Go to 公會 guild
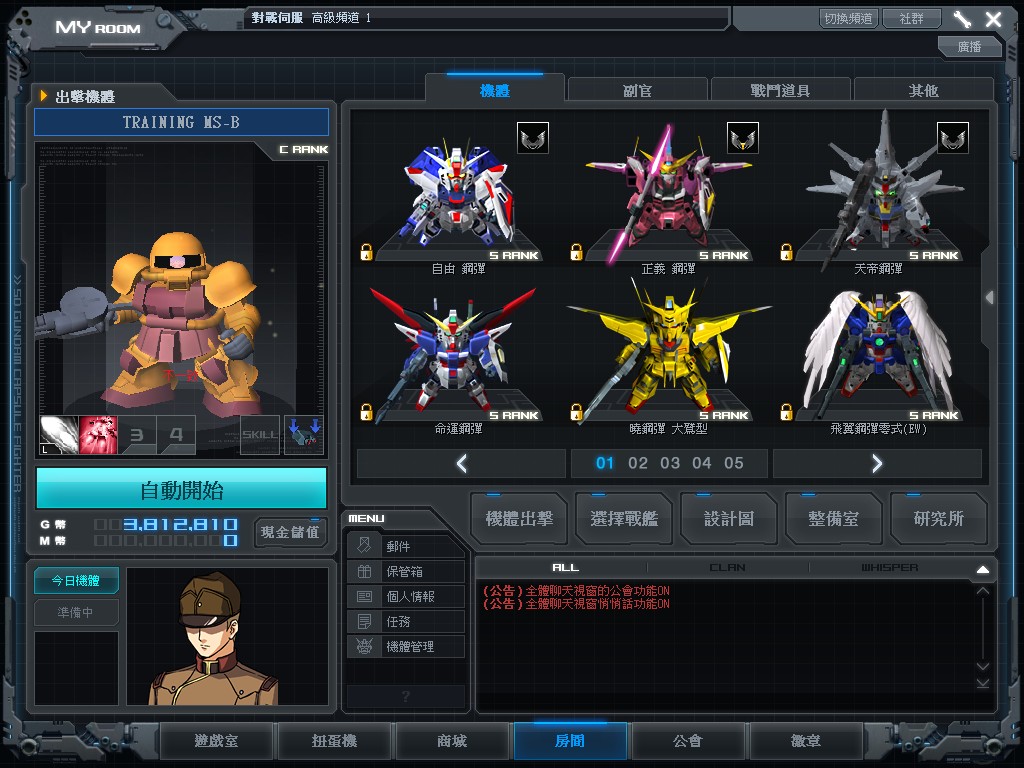 point(688,741)
